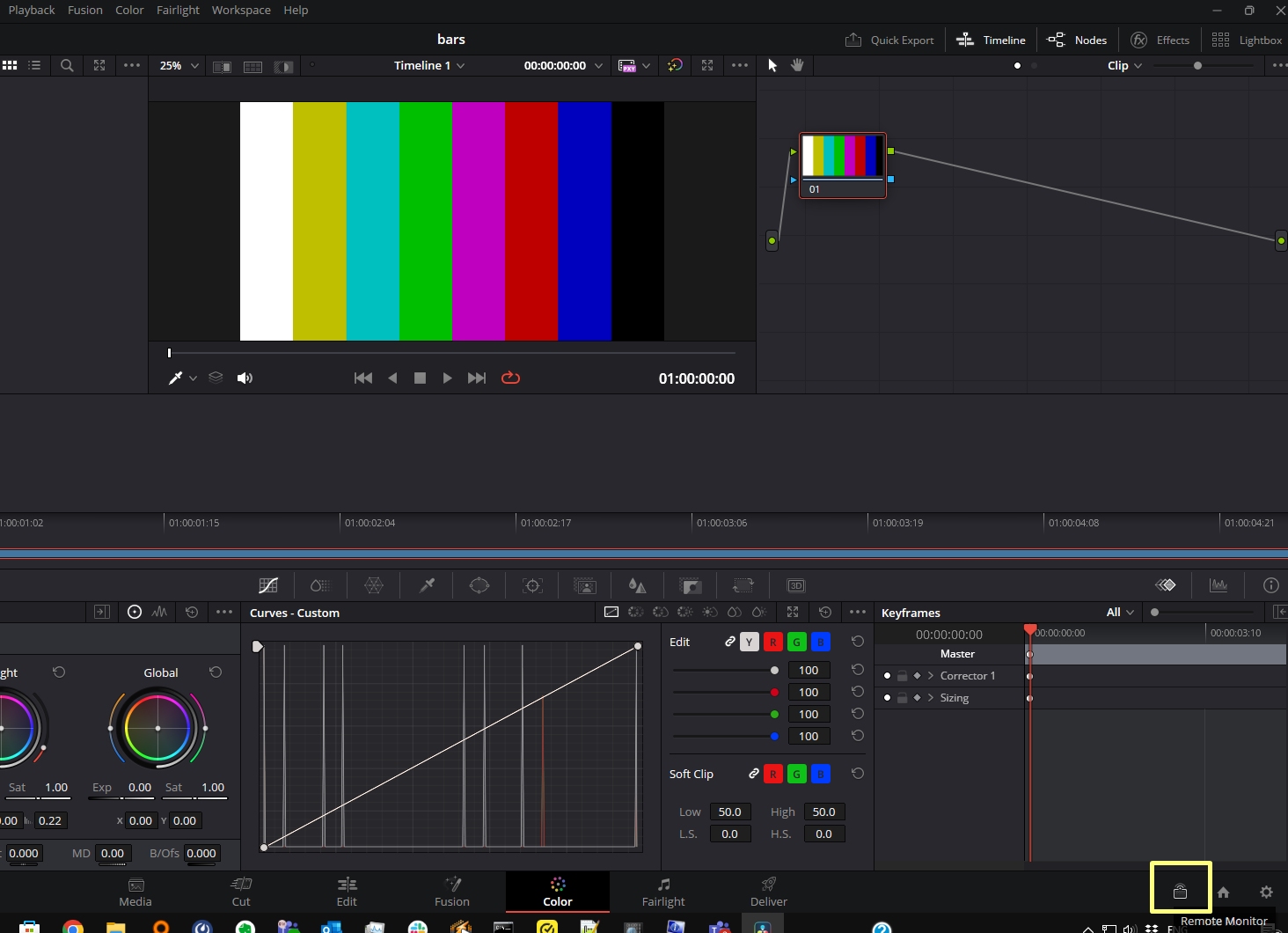Show the Keyframes panel icon
The height and width of the screenshot is (933, 1288).
[x=1166, y=584]
